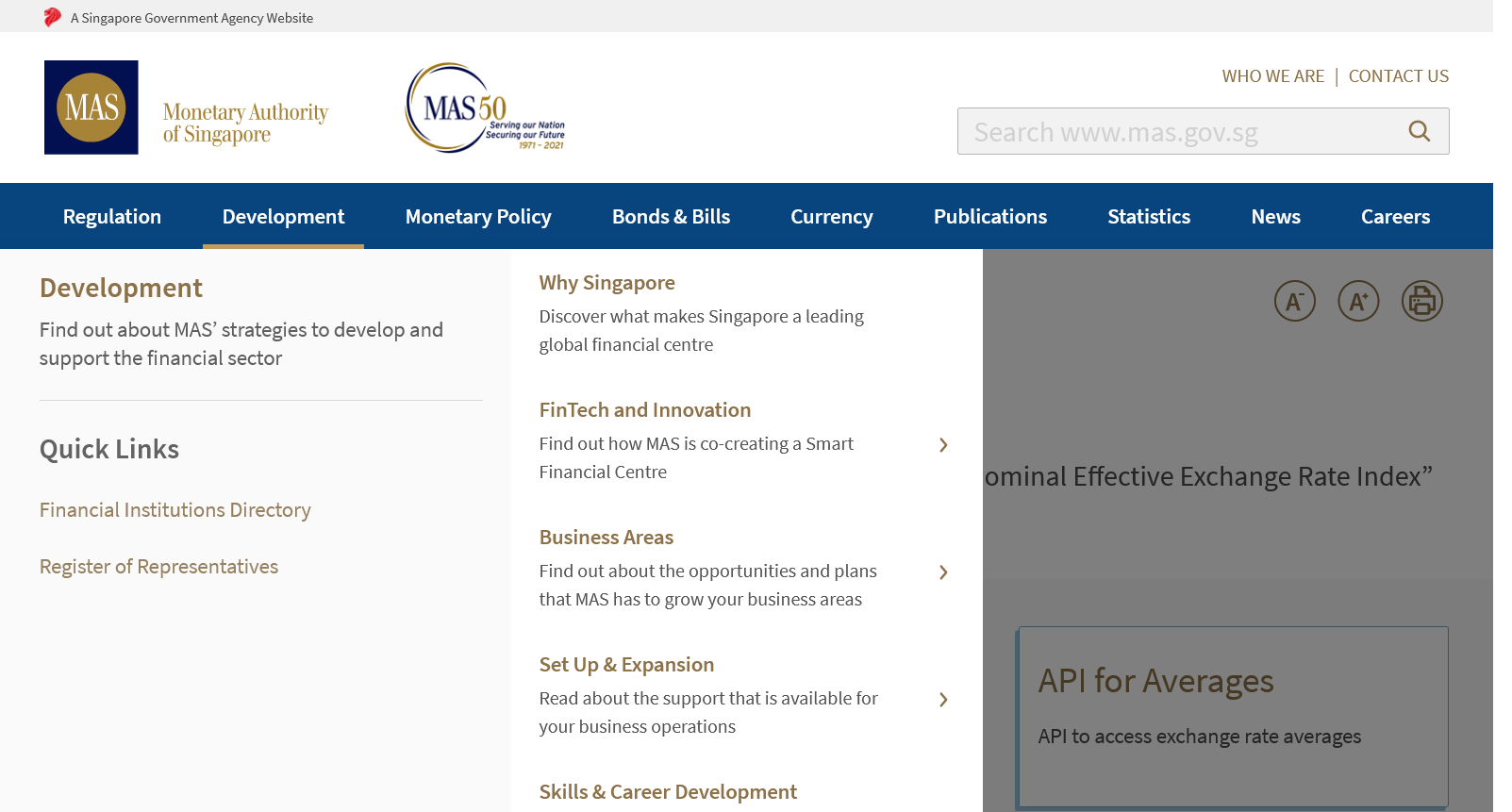Go to Contact Us page

(1398, 76)
